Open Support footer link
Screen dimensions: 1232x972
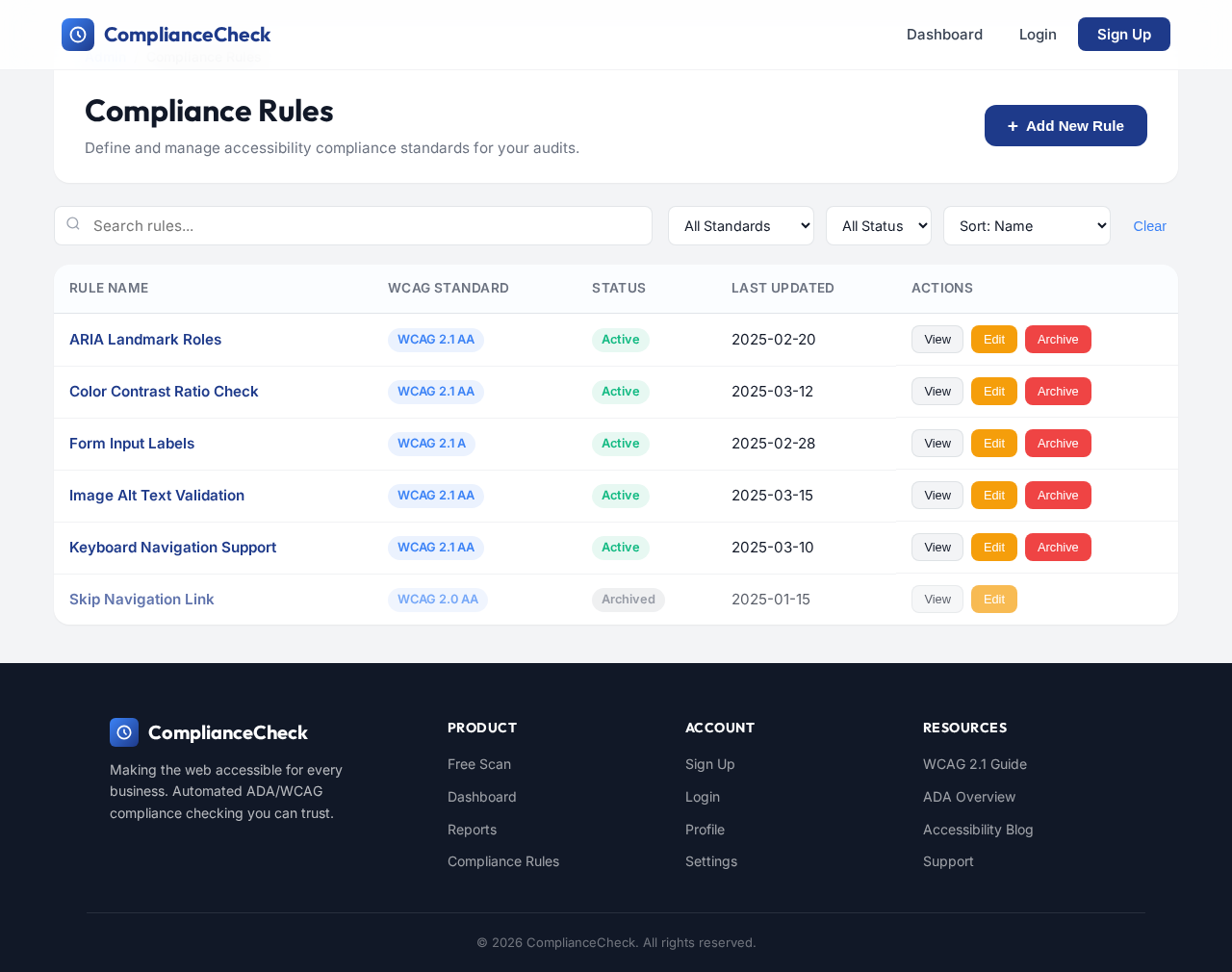[x=948, y=861]
